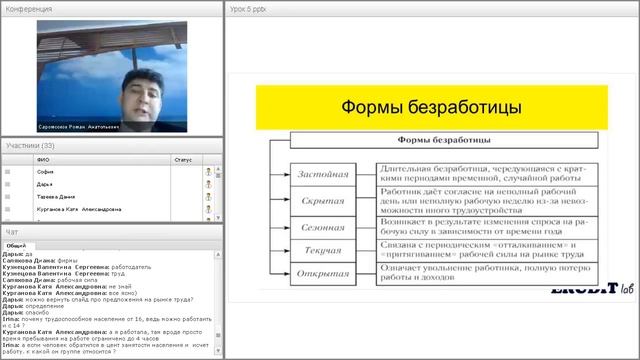This screenshot has height=360, width=640.
Task: Toggle the gray square beside Дарья
Action: click(7, 184)
